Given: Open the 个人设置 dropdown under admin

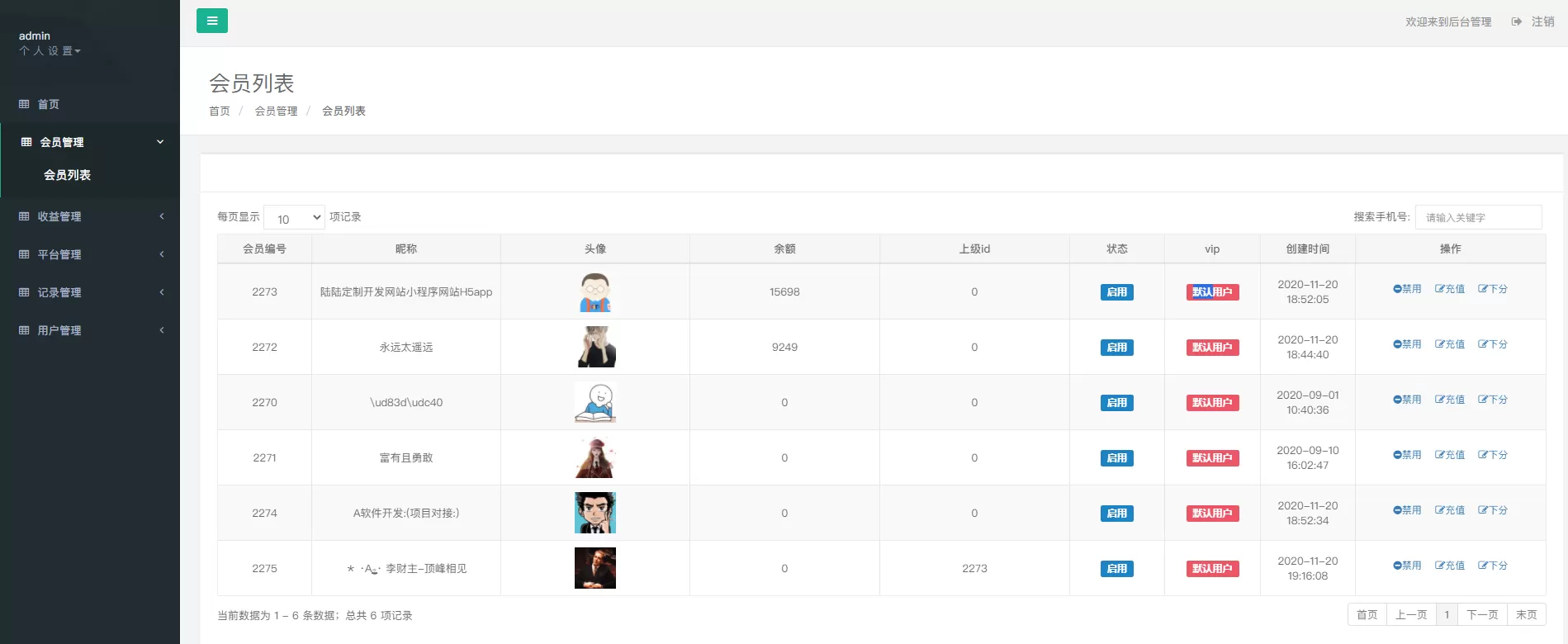Looking at the screenshot, I should [50, 51].
